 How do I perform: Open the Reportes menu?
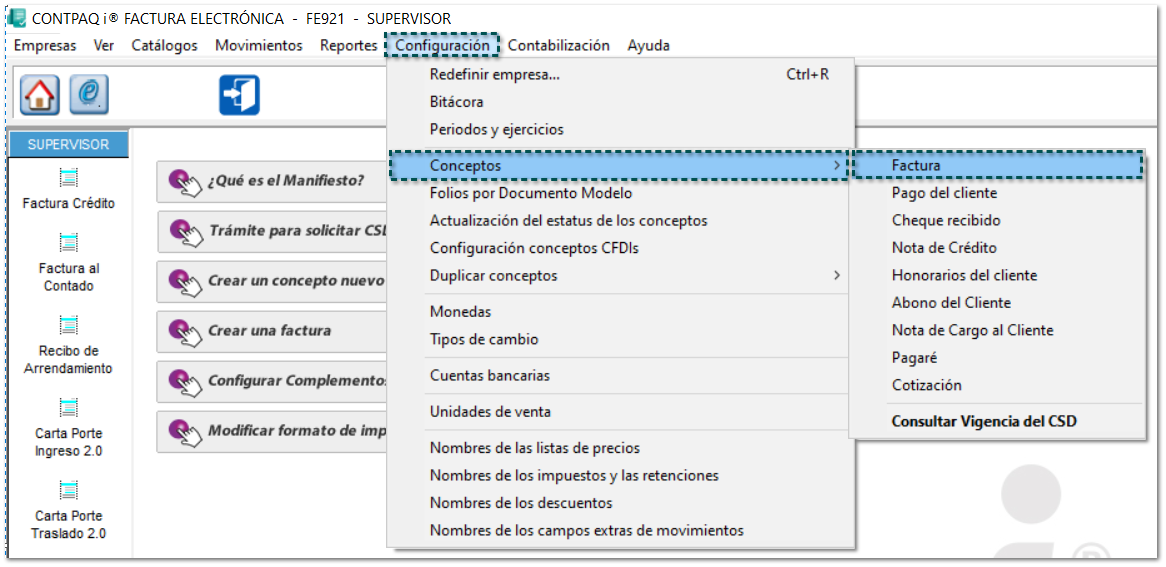pos(349,45)
